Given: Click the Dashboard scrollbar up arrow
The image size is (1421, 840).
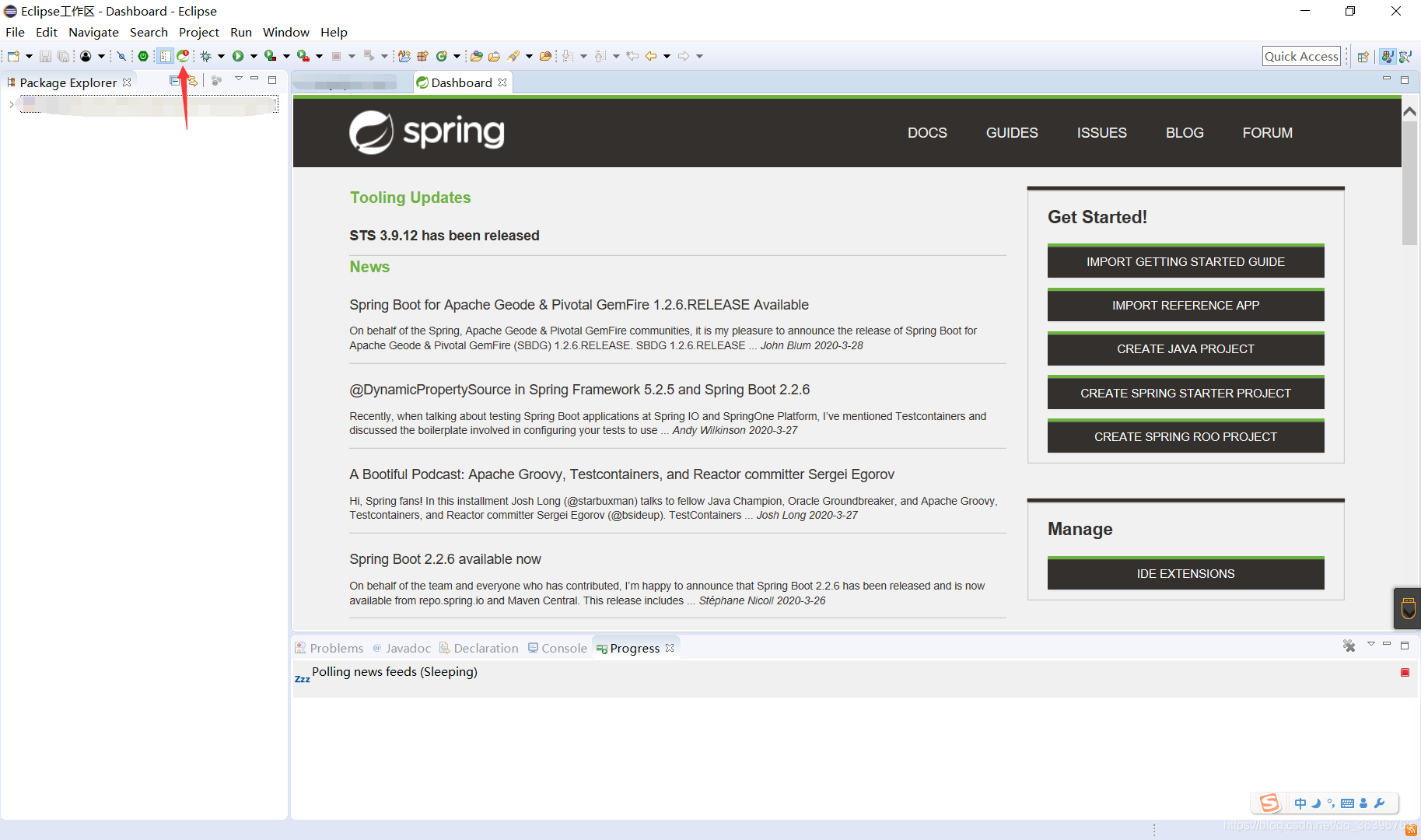Looking at the screenshot, I should pyautogui.click(x=1409, y=111).
